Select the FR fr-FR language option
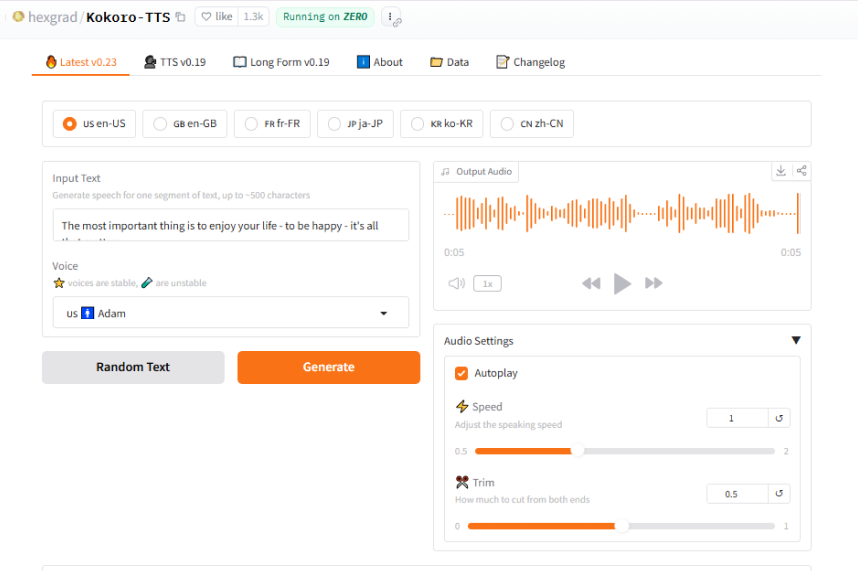This screenshot has height=571, width=858. 272,124
